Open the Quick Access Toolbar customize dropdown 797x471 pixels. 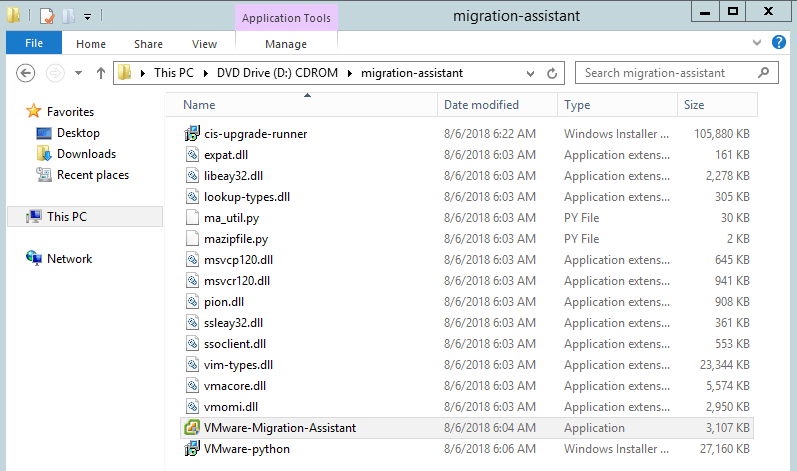(88, 16)
